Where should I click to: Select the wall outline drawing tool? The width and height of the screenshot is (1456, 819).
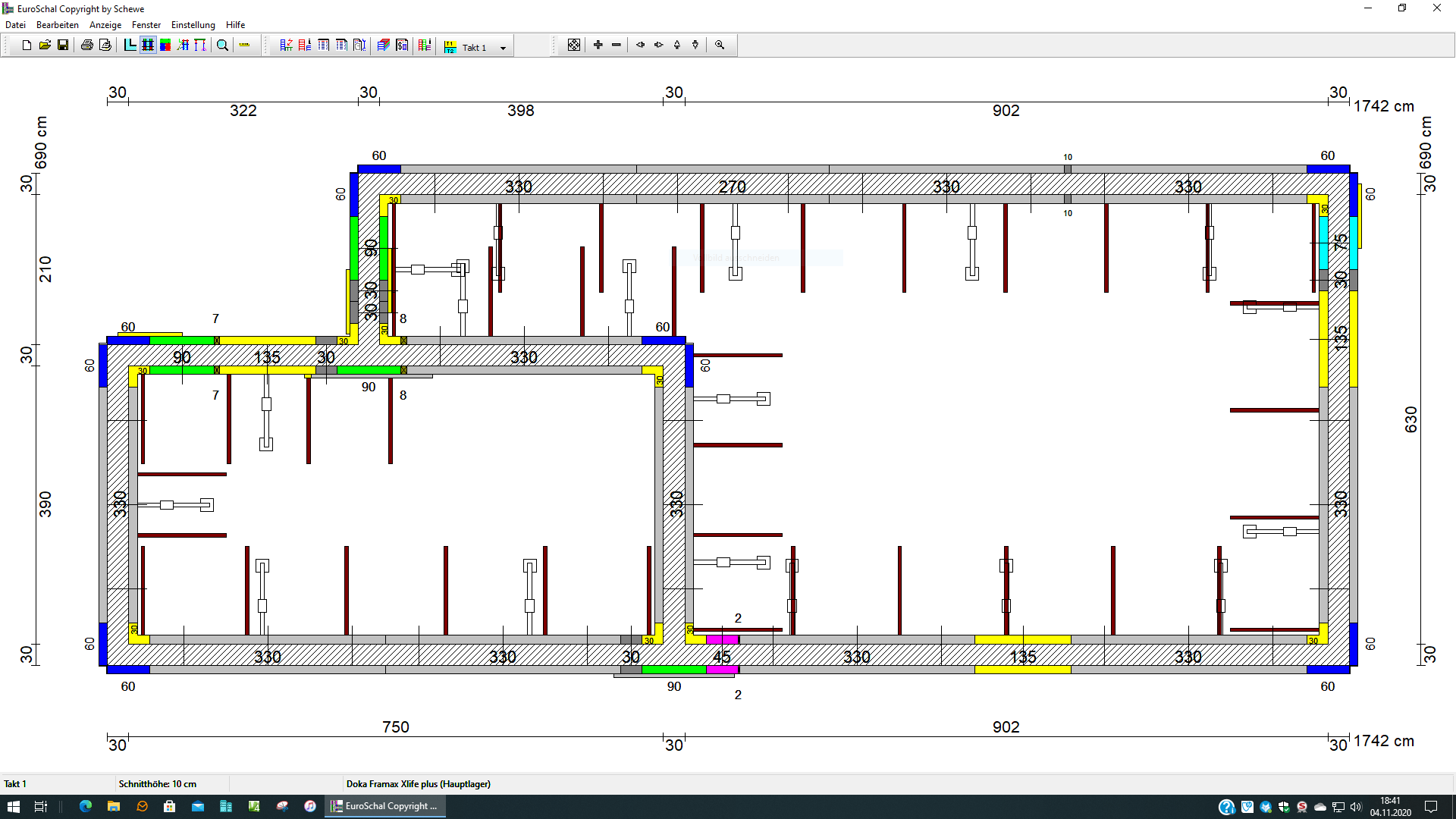point(130,45)
